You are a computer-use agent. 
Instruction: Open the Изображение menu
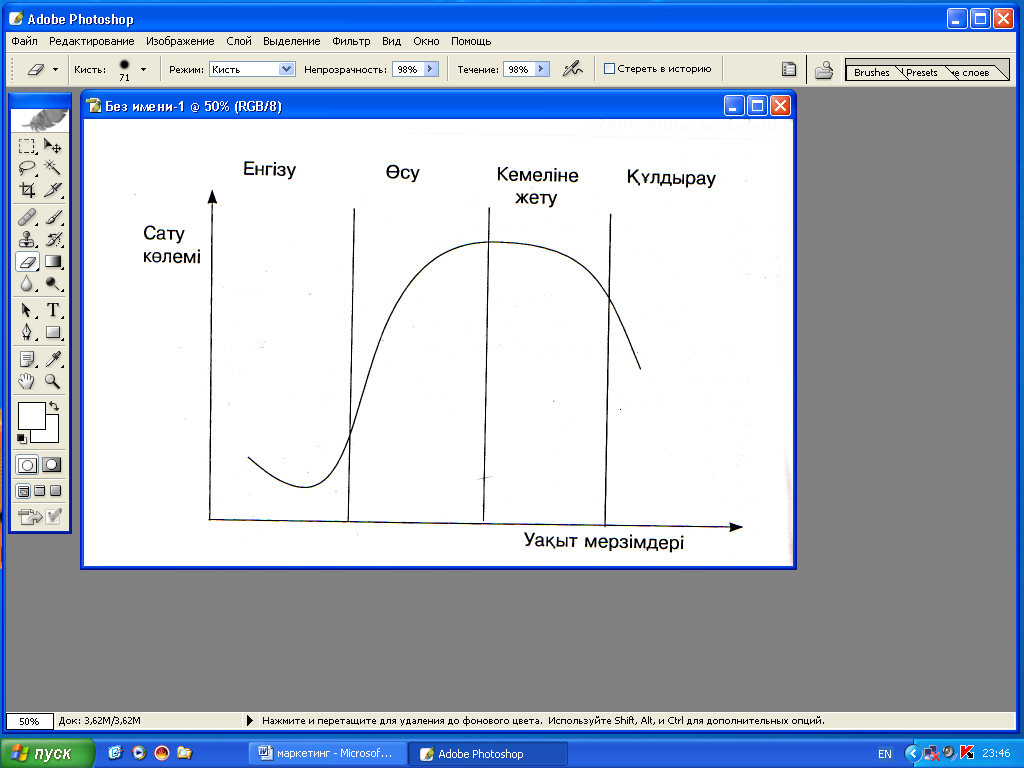180,41
